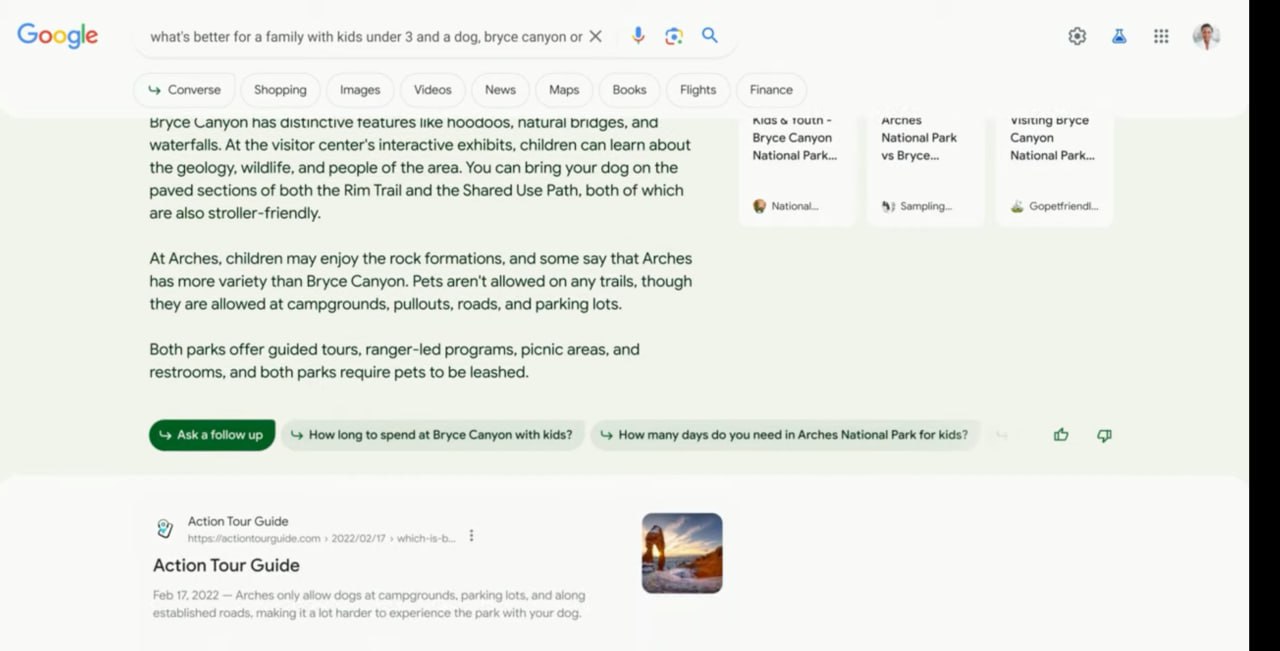
Task: Open Google Lens image search
Action: point(674,36)
